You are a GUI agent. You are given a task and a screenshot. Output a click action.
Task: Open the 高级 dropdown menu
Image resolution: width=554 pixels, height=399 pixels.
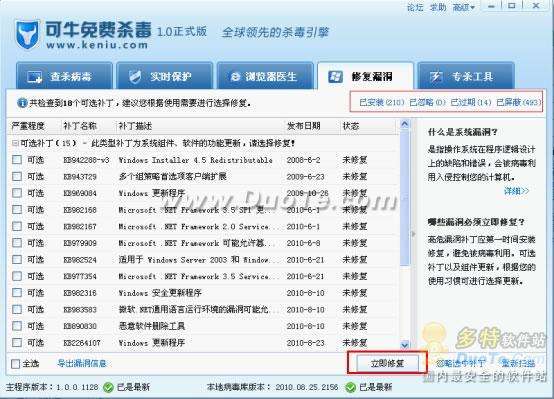[x=464, y=7]
